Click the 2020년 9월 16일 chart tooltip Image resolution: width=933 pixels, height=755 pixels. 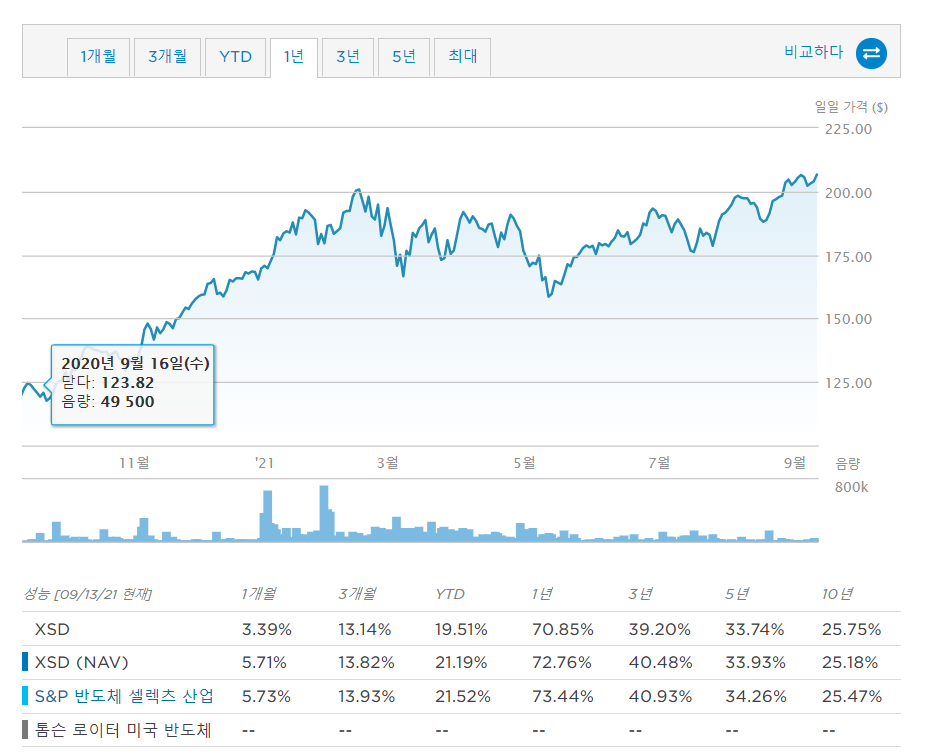pyautogui.click(x=133, y=385)
